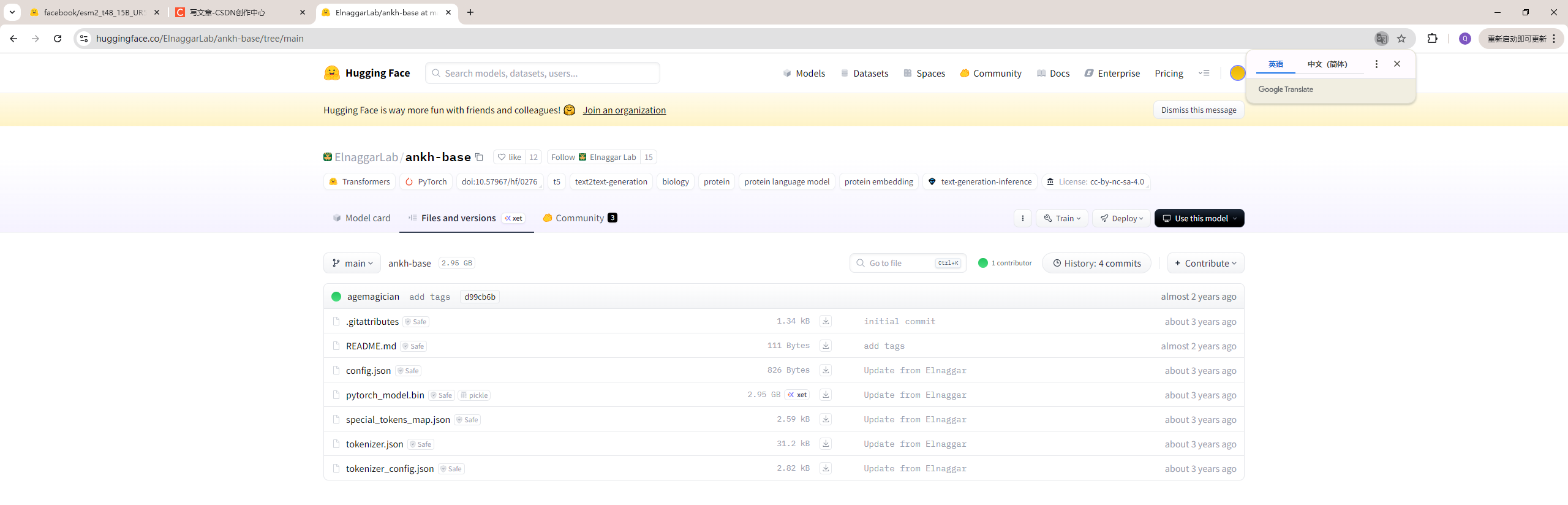1568x505 pixels.
Task: Click the xet badge on pytorch_model.bin row
Action: (x=797, y=395)
